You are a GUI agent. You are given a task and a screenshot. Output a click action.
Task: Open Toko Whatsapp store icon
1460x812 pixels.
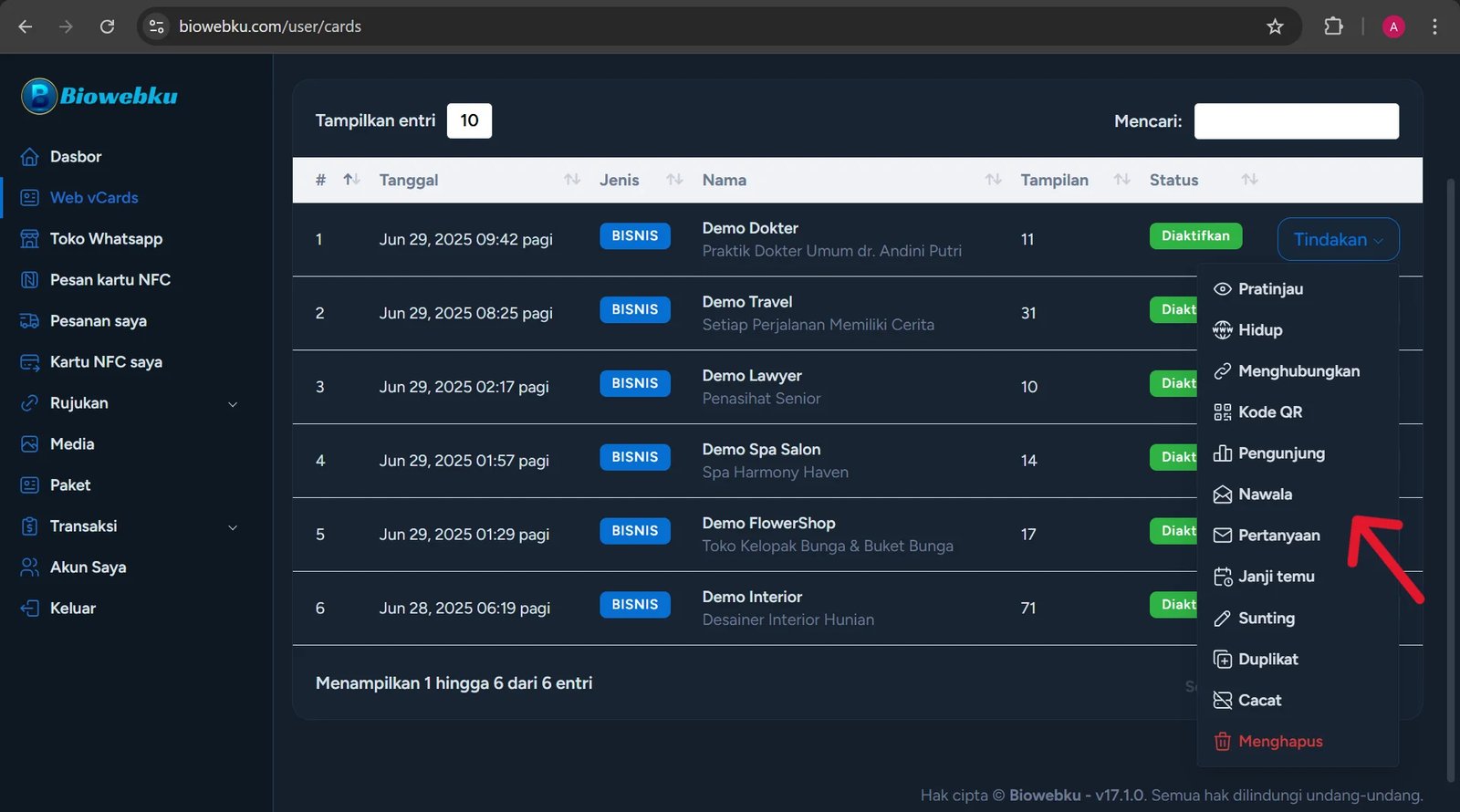point(29,239)
